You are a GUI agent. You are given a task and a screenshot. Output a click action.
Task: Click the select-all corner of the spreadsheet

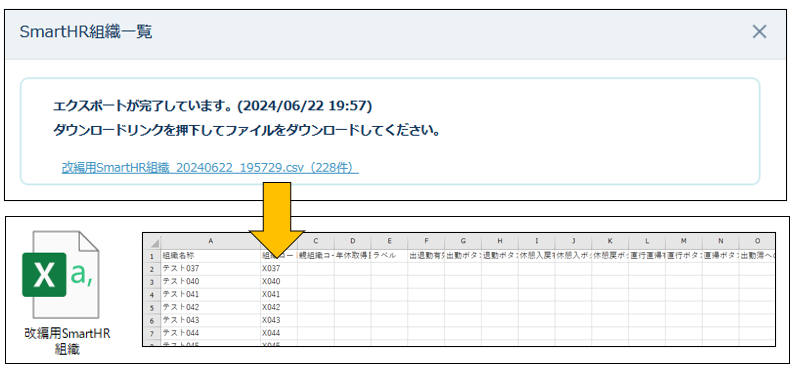tap(152, 242)
